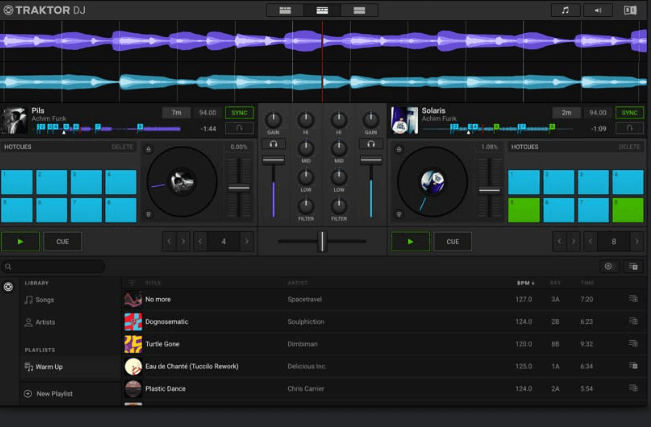This screenshot has width=651, height=427.
Task: Click the circular target icon above track list
Action: coord(608,266)
